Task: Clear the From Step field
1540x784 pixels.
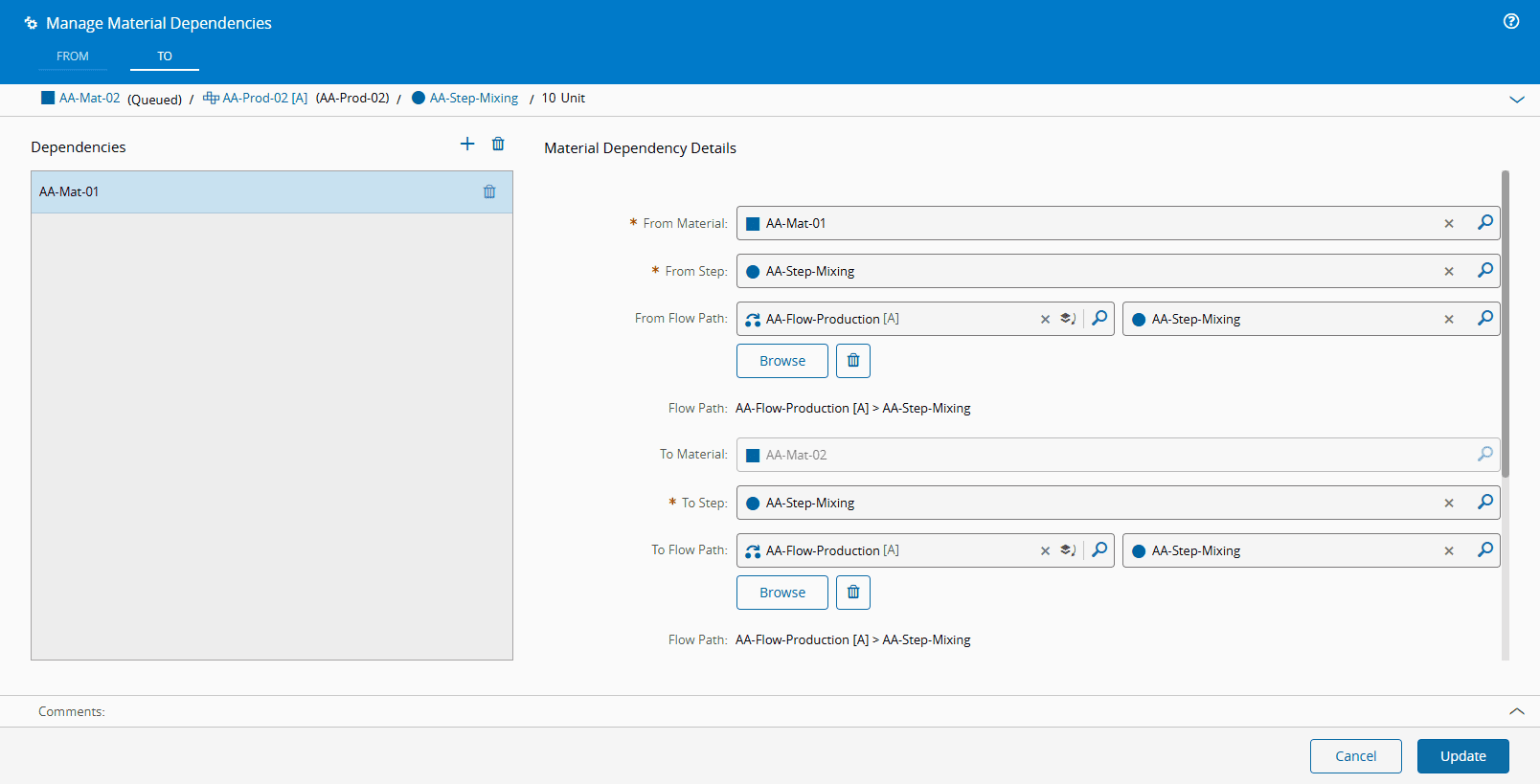Action: tap(1449, 272)
